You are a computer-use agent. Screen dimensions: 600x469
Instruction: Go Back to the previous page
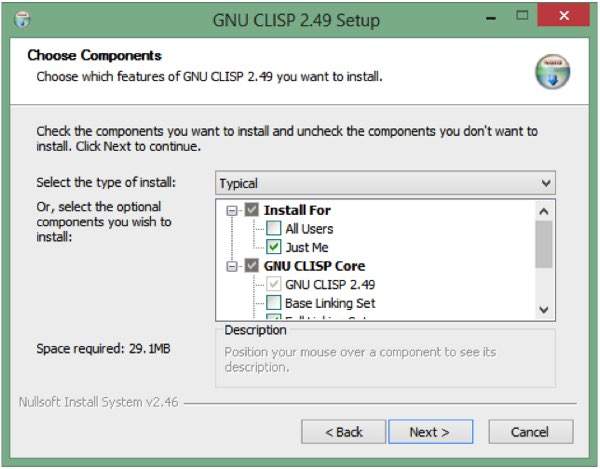pos(344,432)
